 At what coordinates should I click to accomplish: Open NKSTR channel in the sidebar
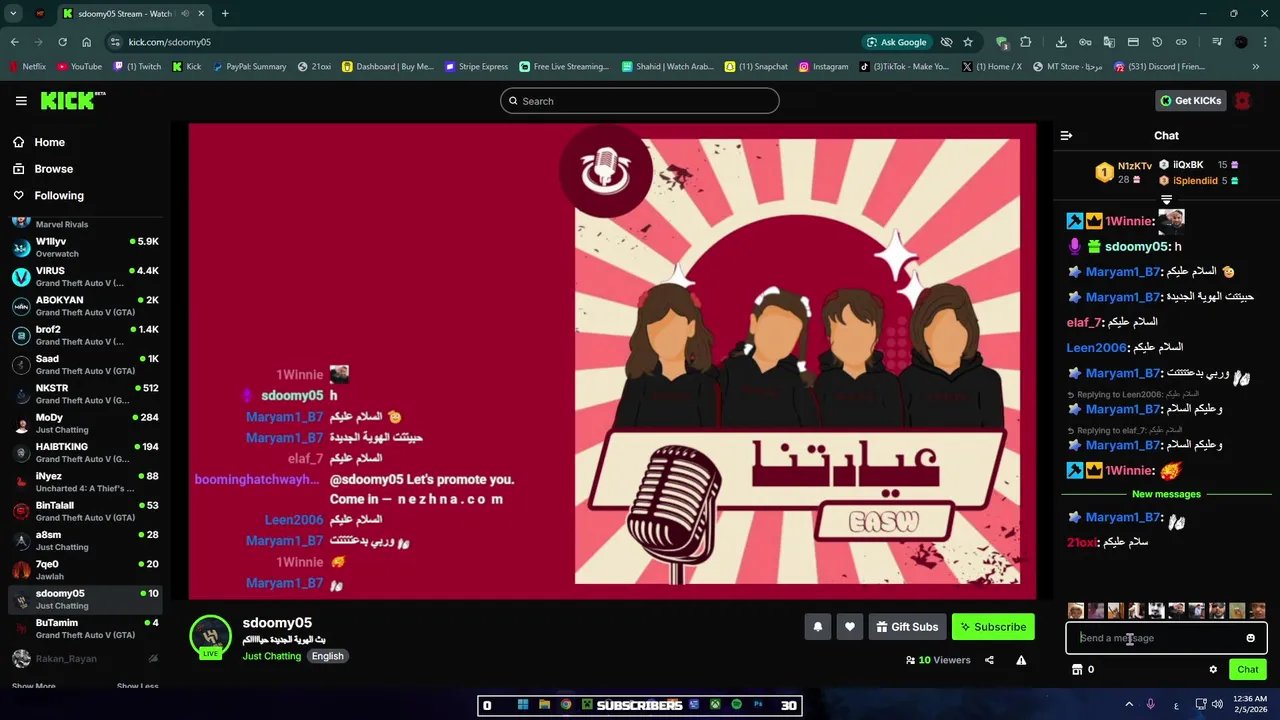[85, 394]
